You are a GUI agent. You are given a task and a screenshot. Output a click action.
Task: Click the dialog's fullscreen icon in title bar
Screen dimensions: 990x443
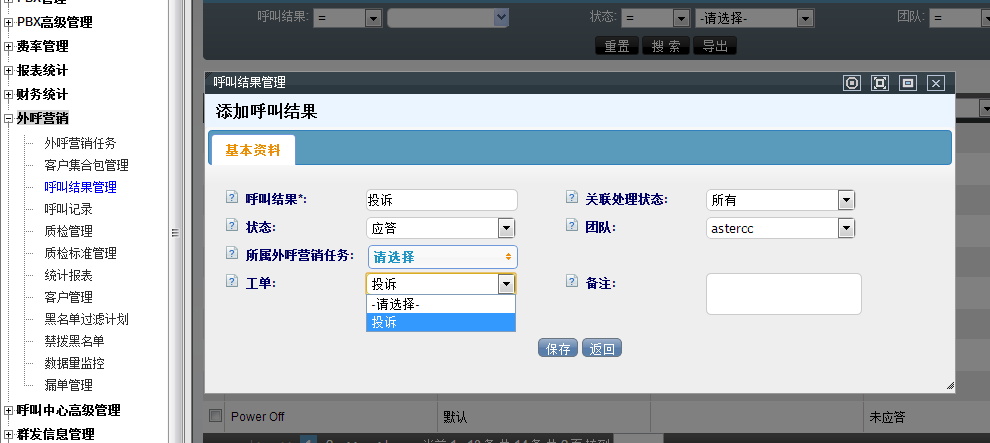coord(880,83)
